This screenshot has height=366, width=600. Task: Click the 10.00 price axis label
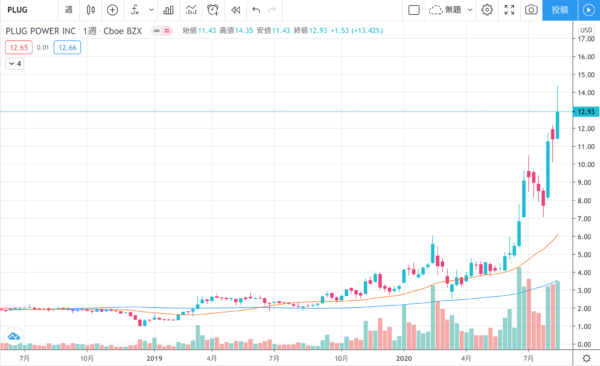[x=586, y=165]
